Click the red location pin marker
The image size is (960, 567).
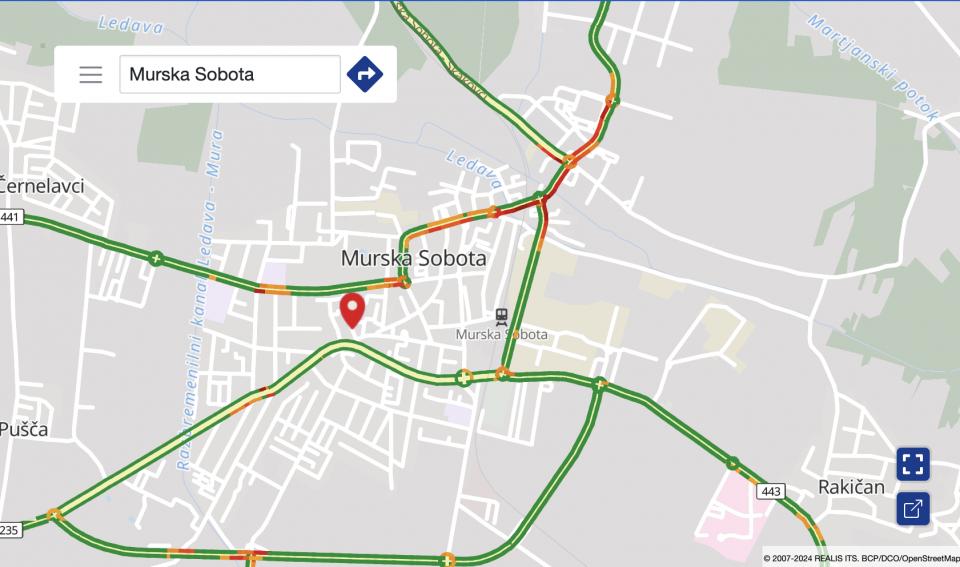click(352, 310)
